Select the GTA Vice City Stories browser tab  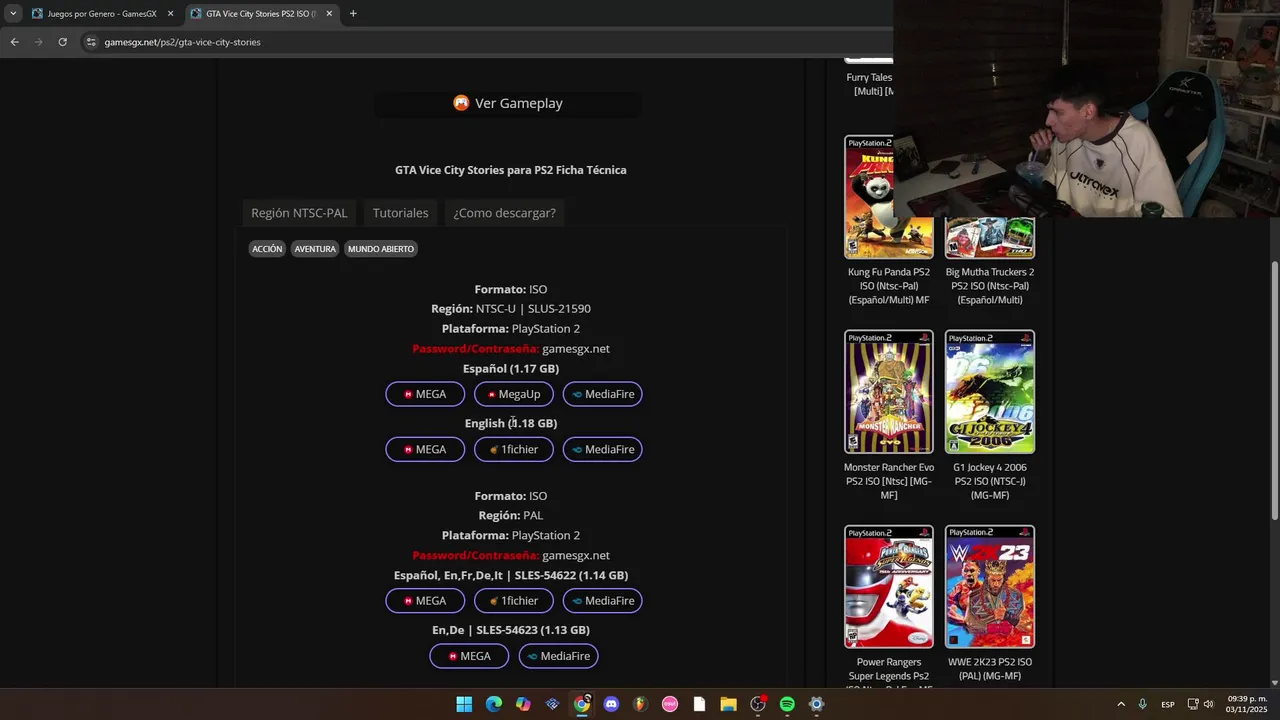click(x=261, y=14)
